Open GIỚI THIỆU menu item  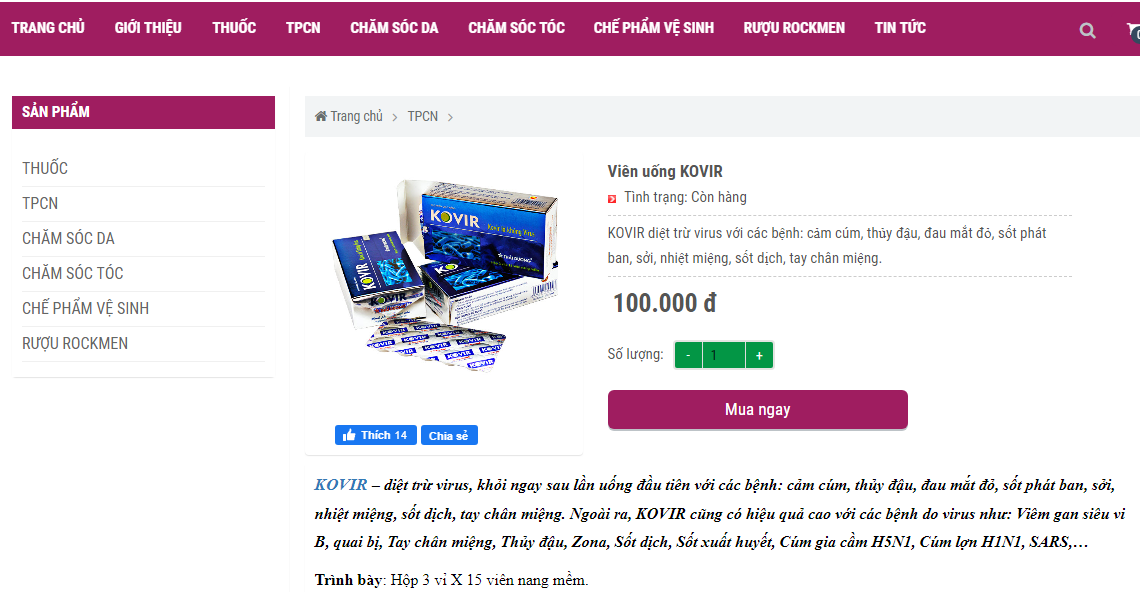(x=148, y=28)
